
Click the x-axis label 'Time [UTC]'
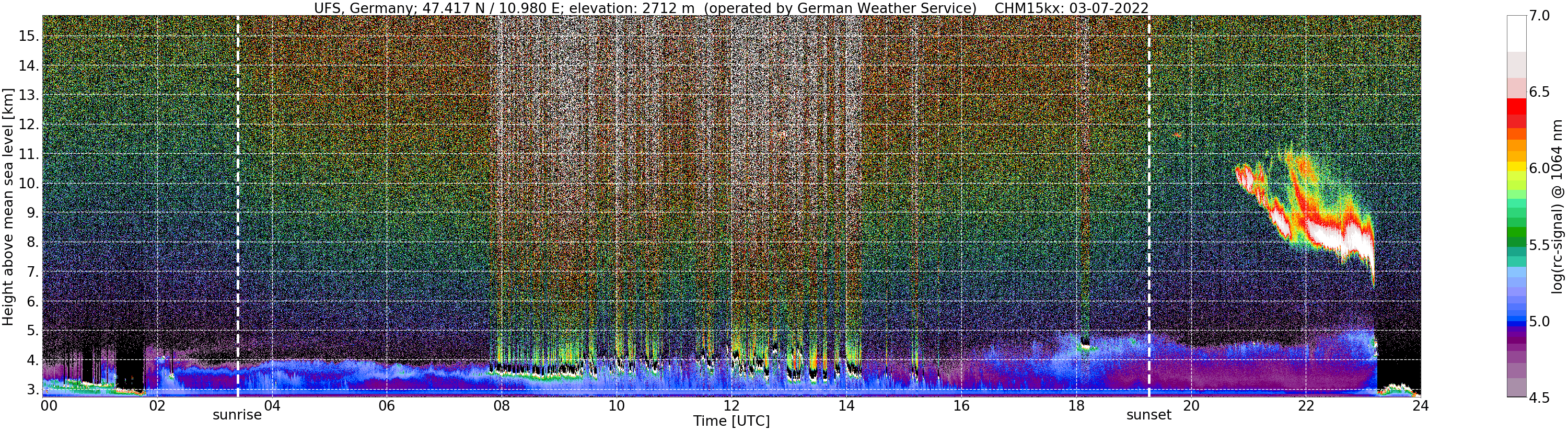click(731, 421)
